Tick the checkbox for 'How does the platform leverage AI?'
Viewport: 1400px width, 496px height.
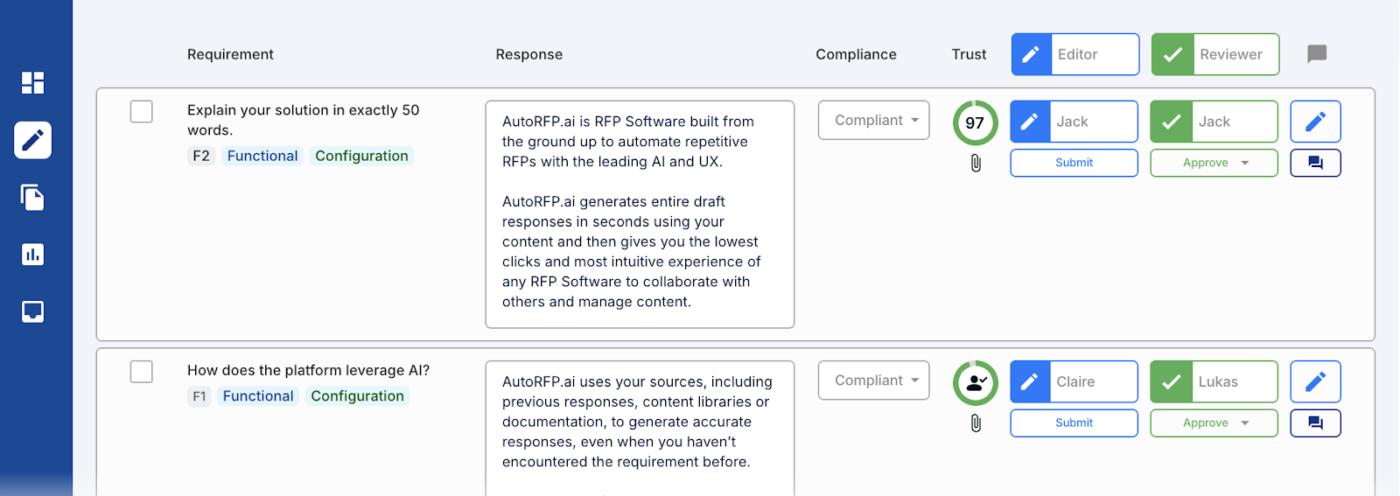click(x=141, y=371)
